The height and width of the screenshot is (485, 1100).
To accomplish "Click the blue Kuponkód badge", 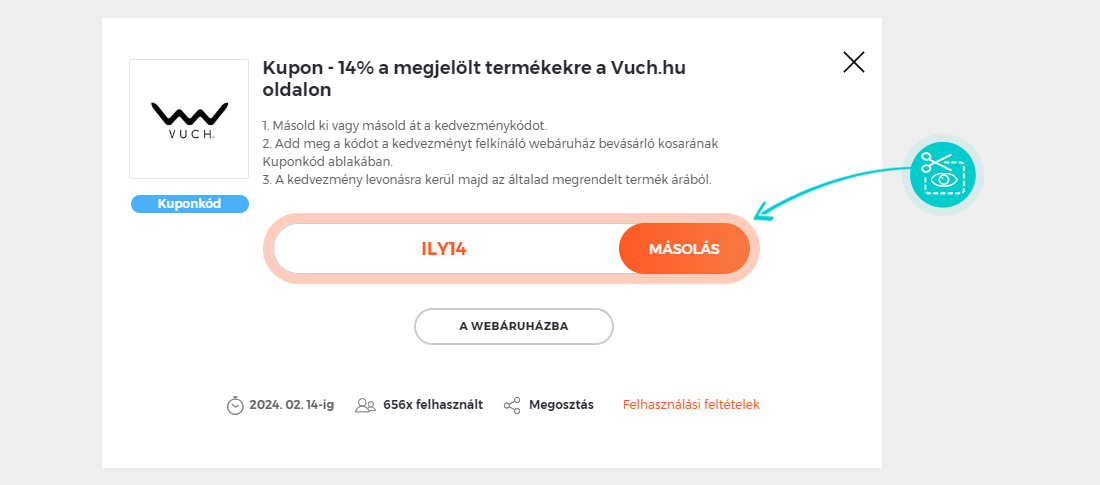I will (189, 204).
